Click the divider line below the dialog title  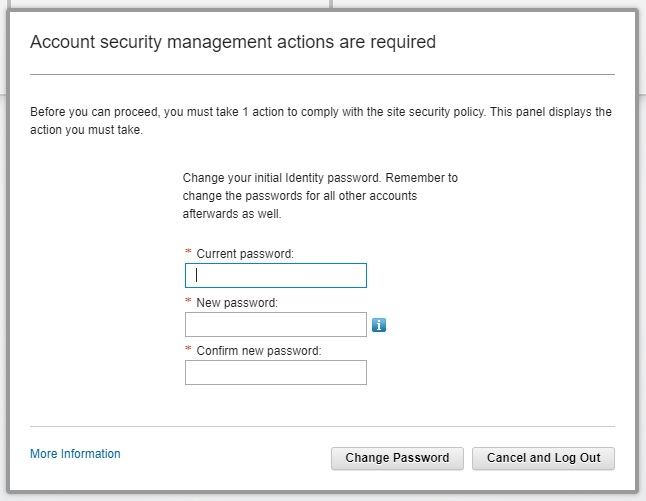322,75
